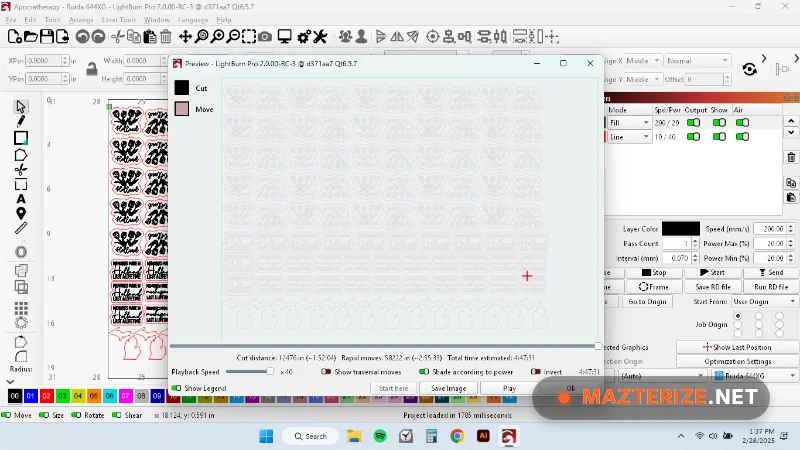Click the Optimization Settings button

(737, 361)
